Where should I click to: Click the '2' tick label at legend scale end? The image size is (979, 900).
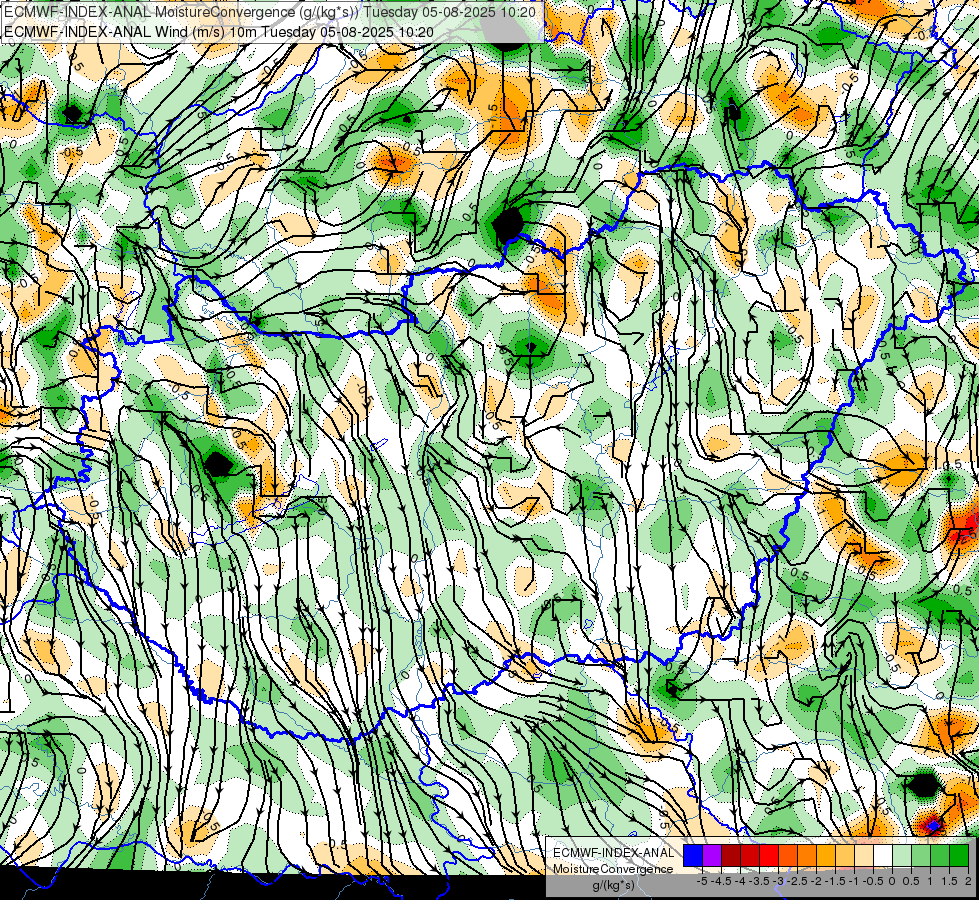[x=968, y=881]
